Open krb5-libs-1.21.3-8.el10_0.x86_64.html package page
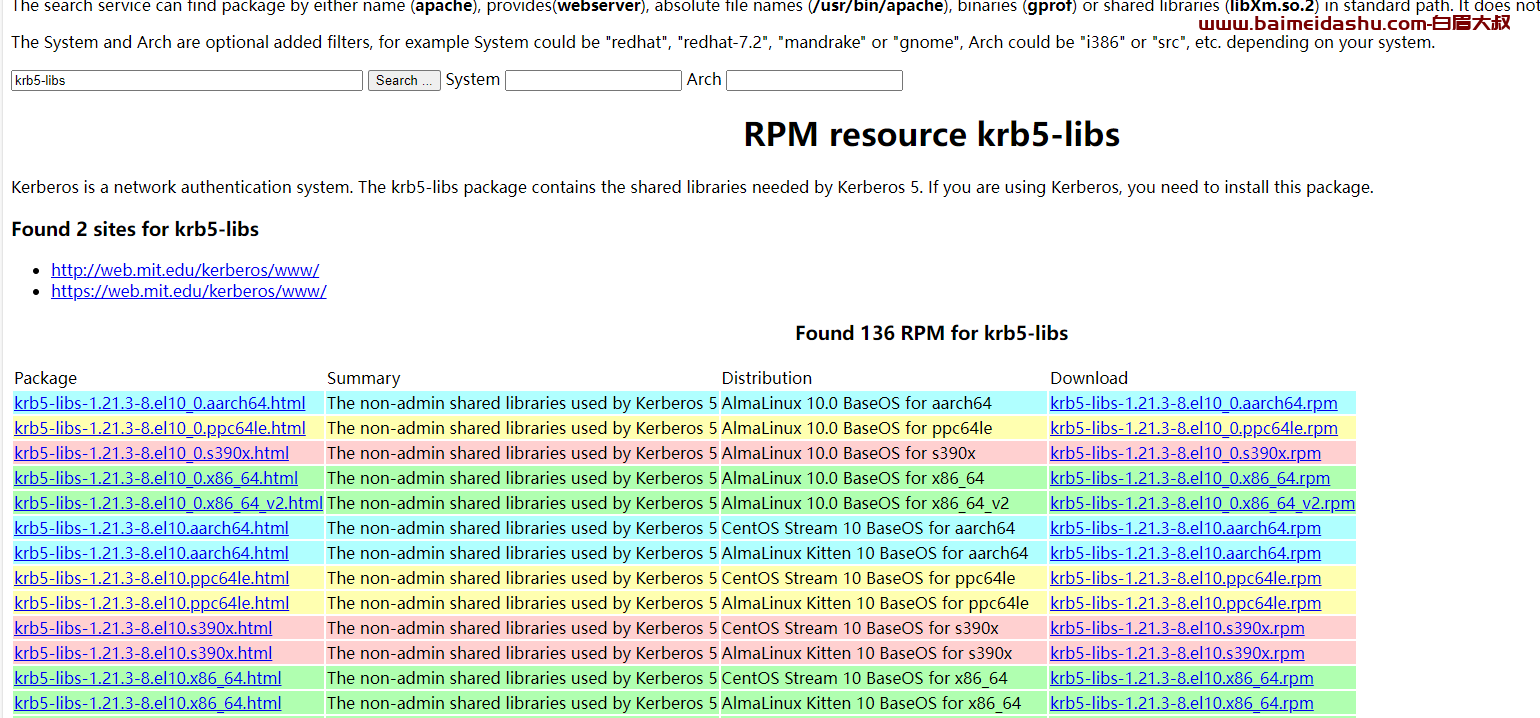This screenshot has width=1540, height=718. coord(156,478)
